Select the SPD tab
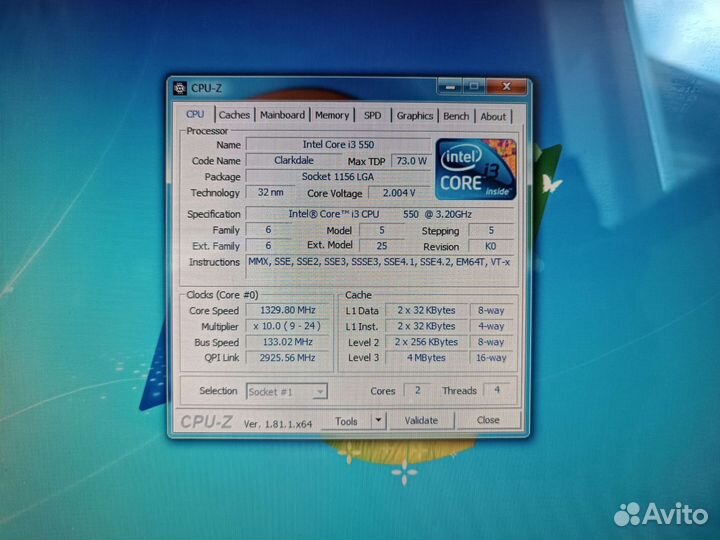Screen dimensions: 720x540 [372, 115]
